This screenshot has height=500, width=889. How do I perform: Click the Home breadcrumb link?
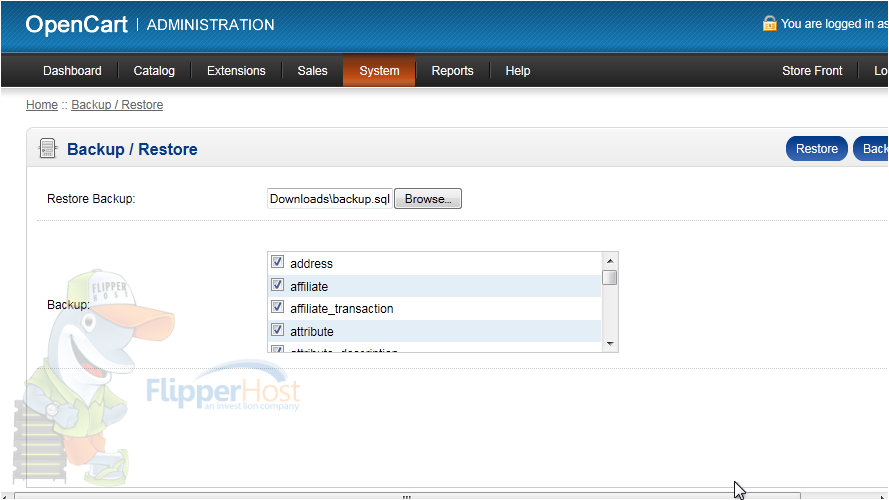(x=42, y=105)
